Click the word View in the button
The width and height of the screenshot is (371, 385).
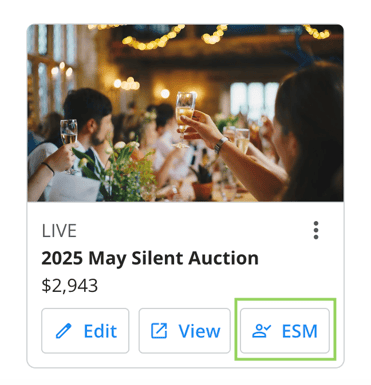coord(199,331)
